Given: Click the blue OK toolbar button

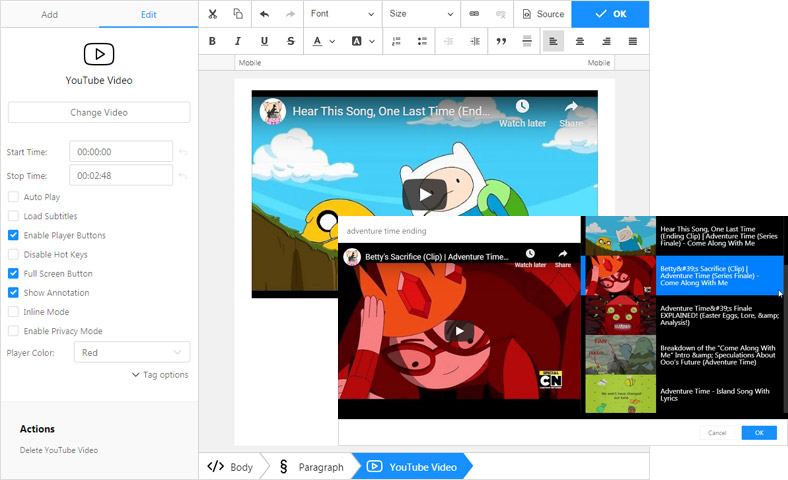Looking at the screenshot, I should click(x=610, y=14).
